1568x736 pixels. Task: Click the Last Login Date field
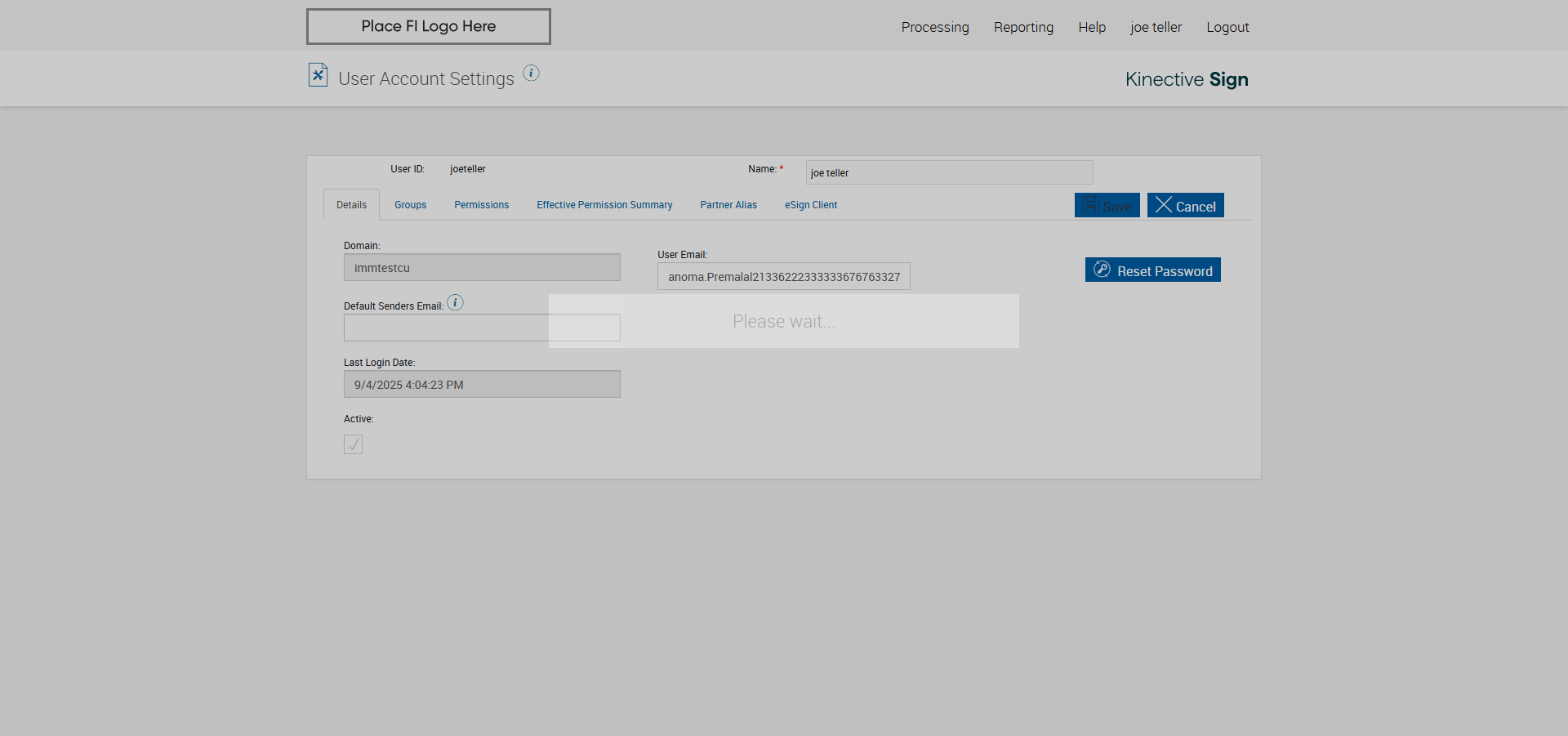[x=482, y=384]
